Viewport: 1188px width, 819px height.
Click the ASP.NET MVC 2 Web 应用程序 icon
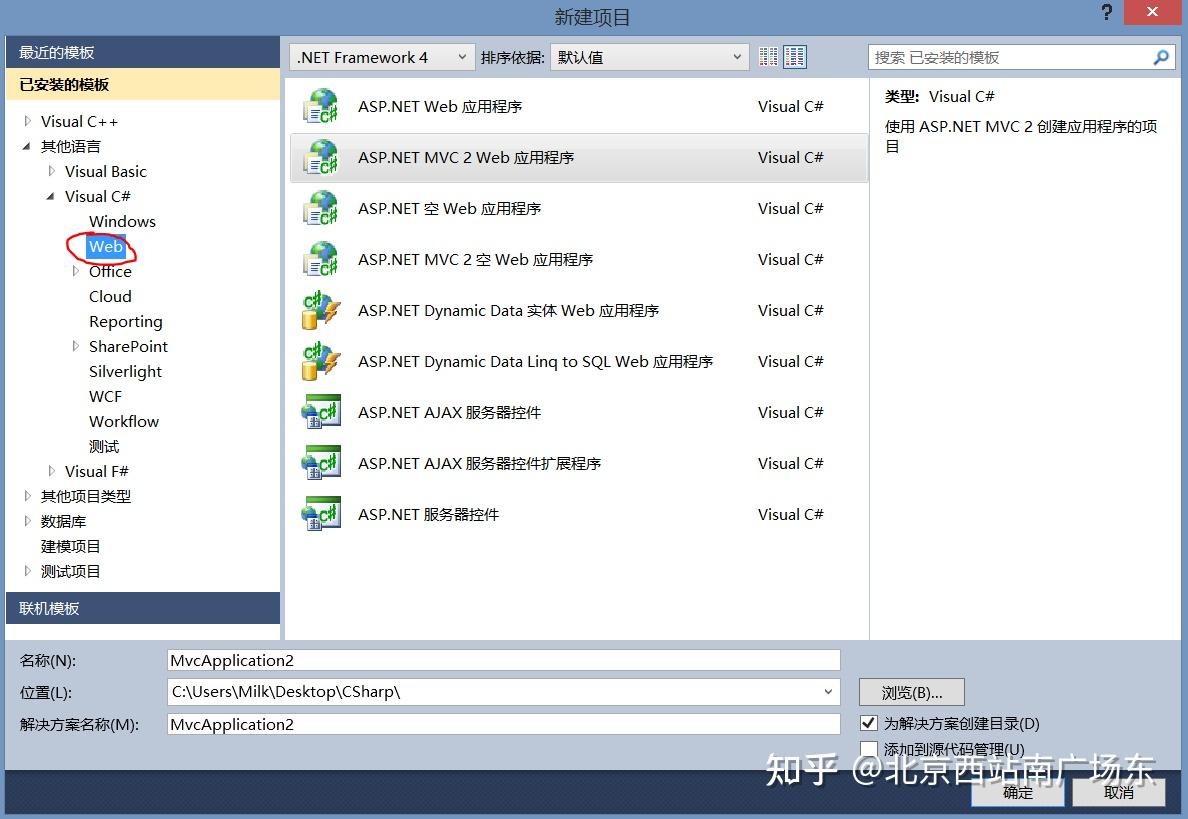(320, 157)
